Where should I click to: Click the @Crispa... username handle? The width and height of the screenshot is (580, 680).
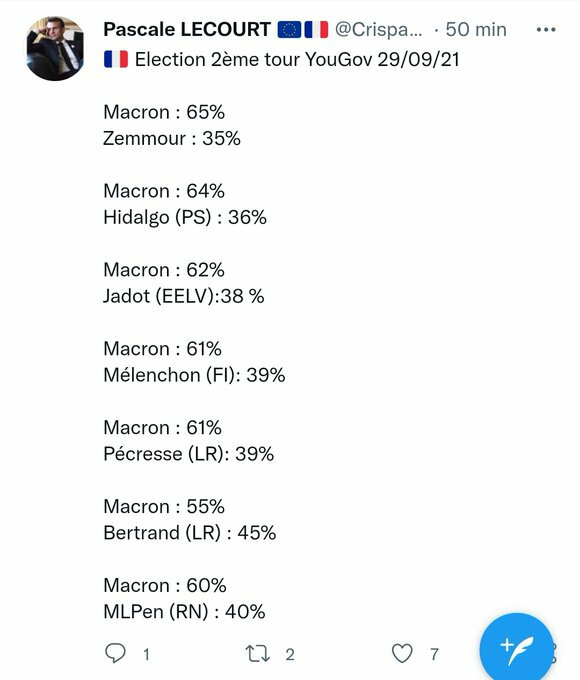pos(378,29)
